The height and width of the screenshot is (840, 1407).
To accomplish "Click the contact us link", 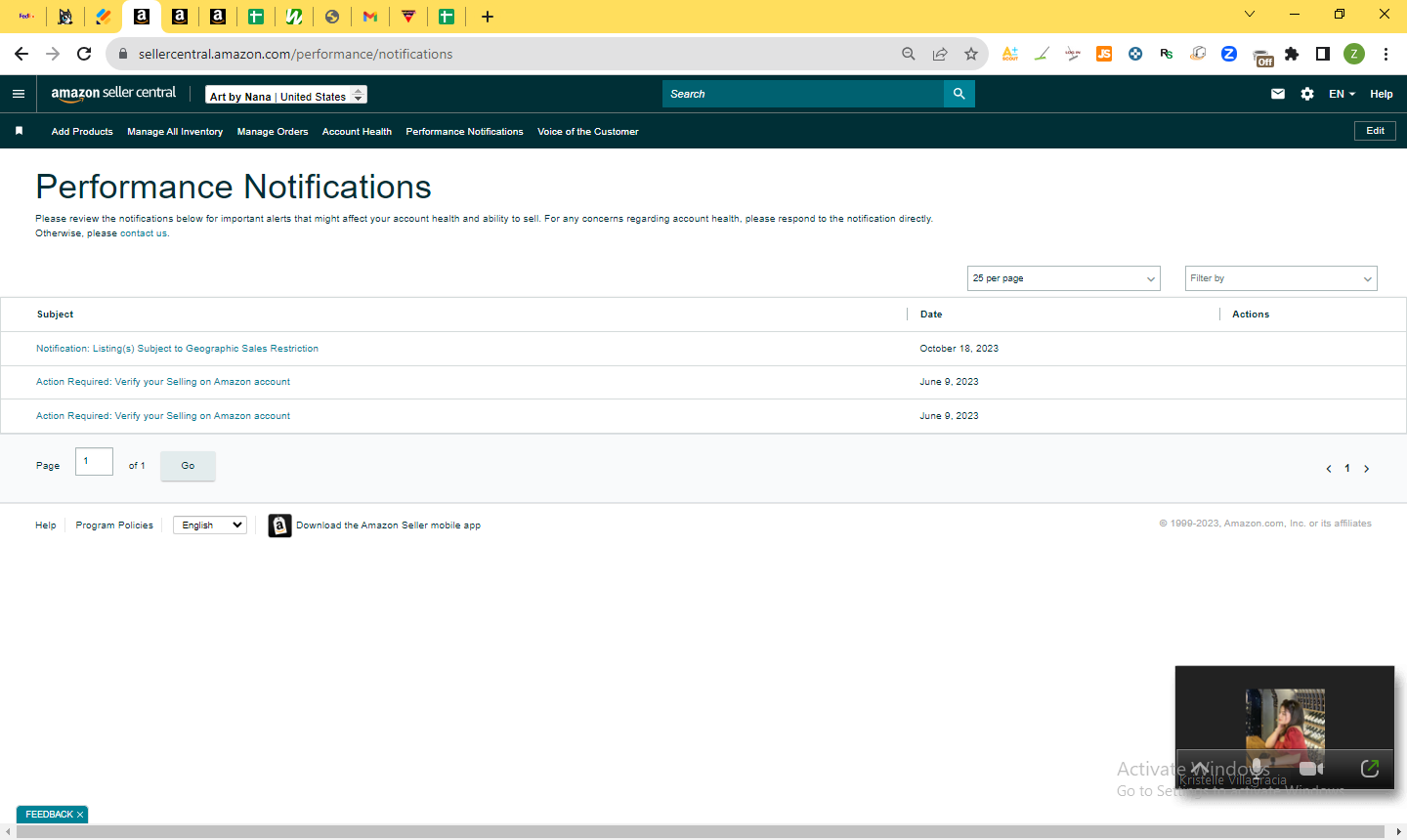I will pyautogui.click(x=144, y=233).
